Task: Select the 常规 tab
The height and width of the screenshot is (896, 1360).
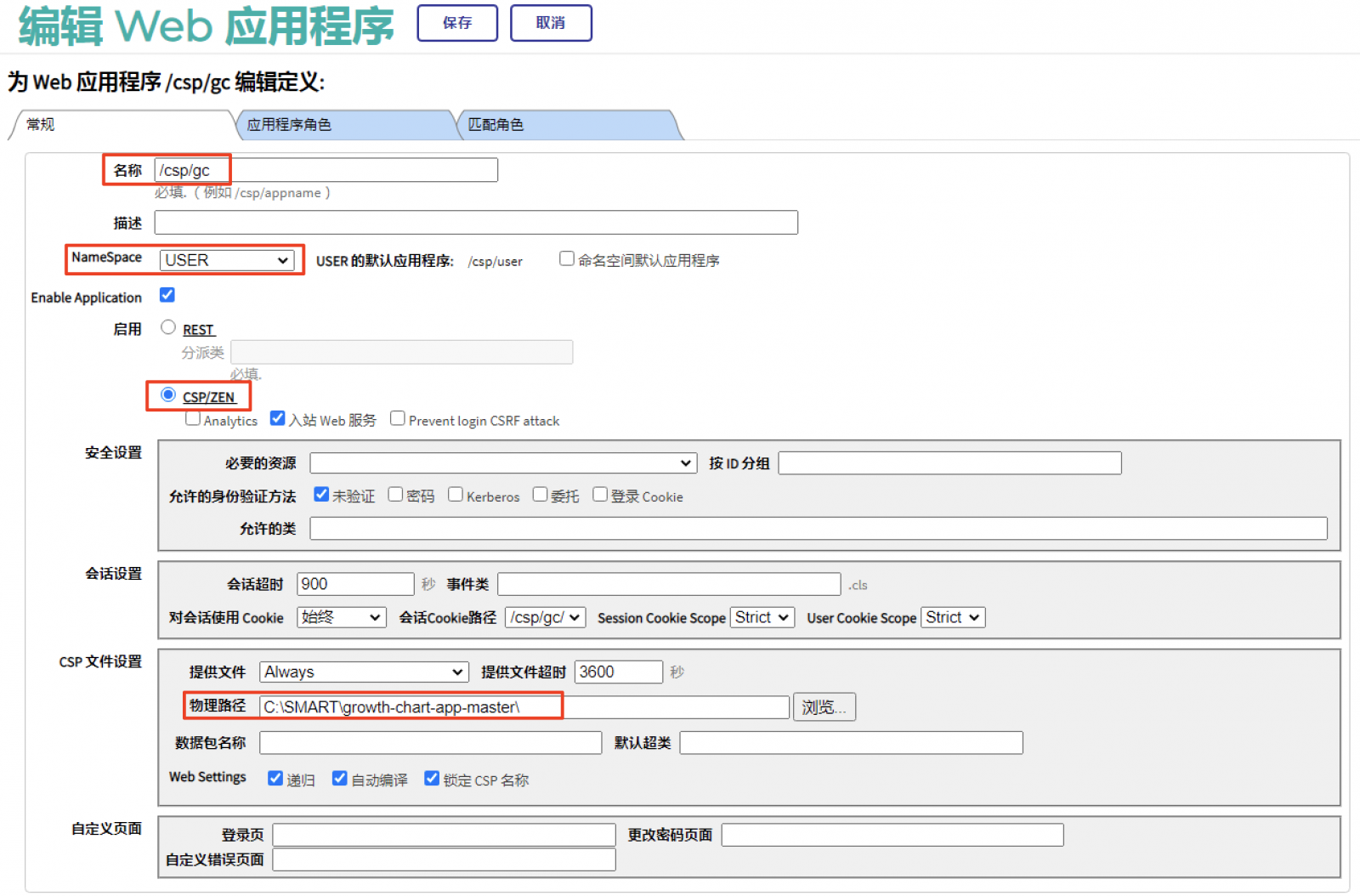Action: tap(119, 125)
